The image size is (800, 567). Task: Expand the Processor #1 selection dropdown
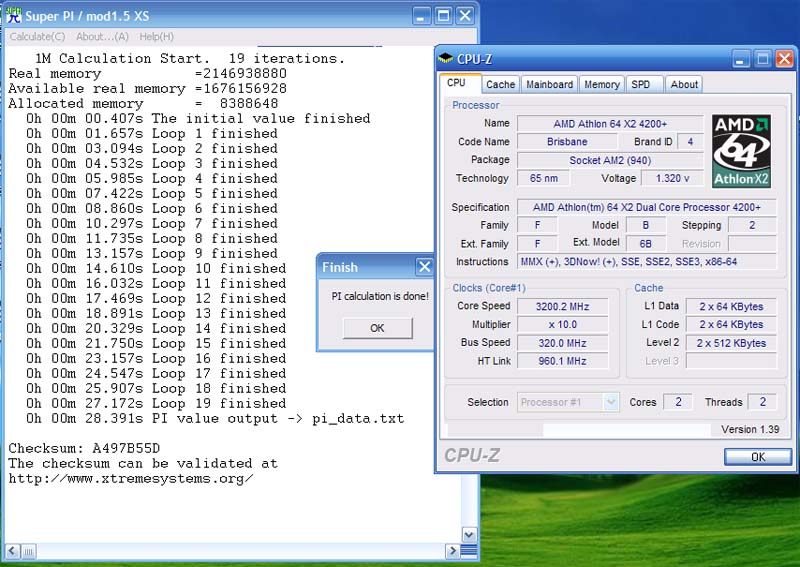(611, 402)
